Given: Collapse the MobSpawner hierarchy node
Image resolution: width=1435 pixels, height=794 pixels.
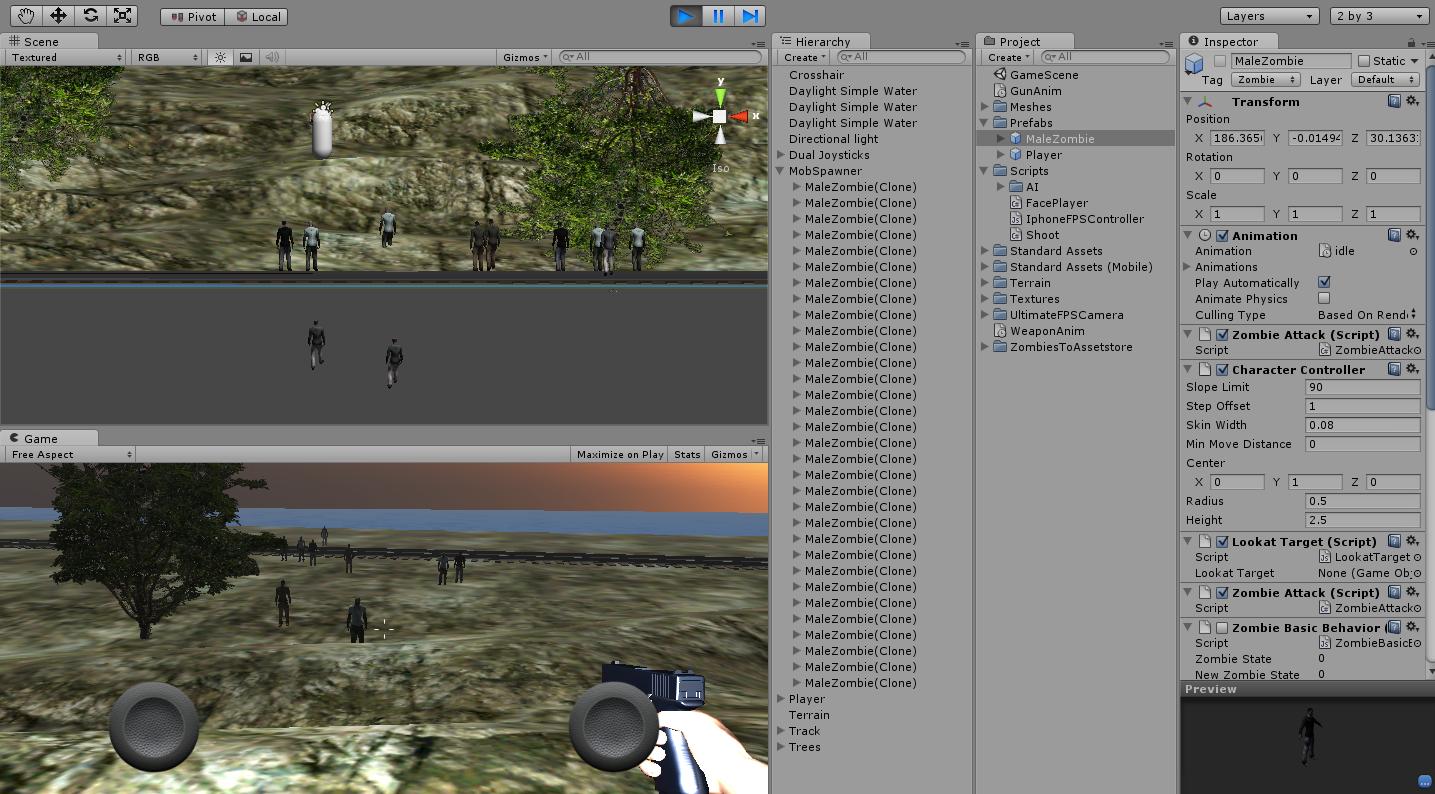Looking at the screenshot, I should coord(781,171).
